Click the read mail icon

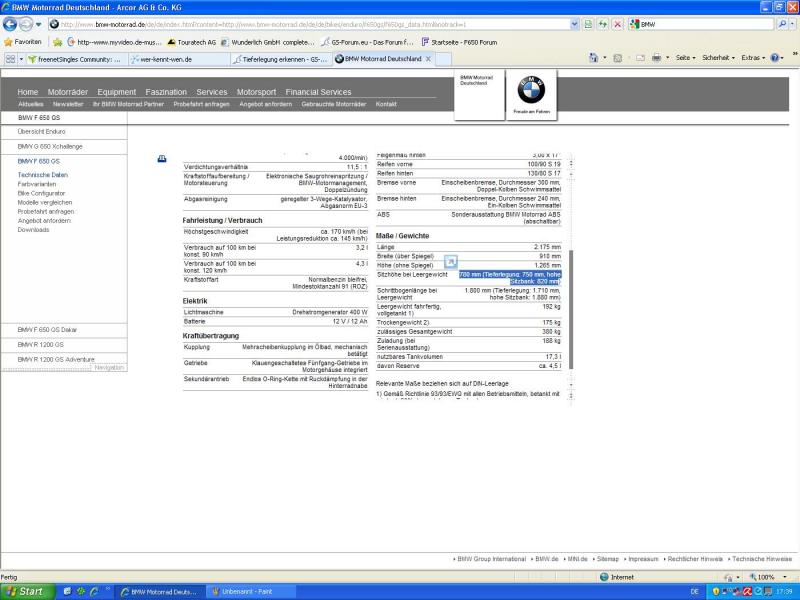coord(640,58)
